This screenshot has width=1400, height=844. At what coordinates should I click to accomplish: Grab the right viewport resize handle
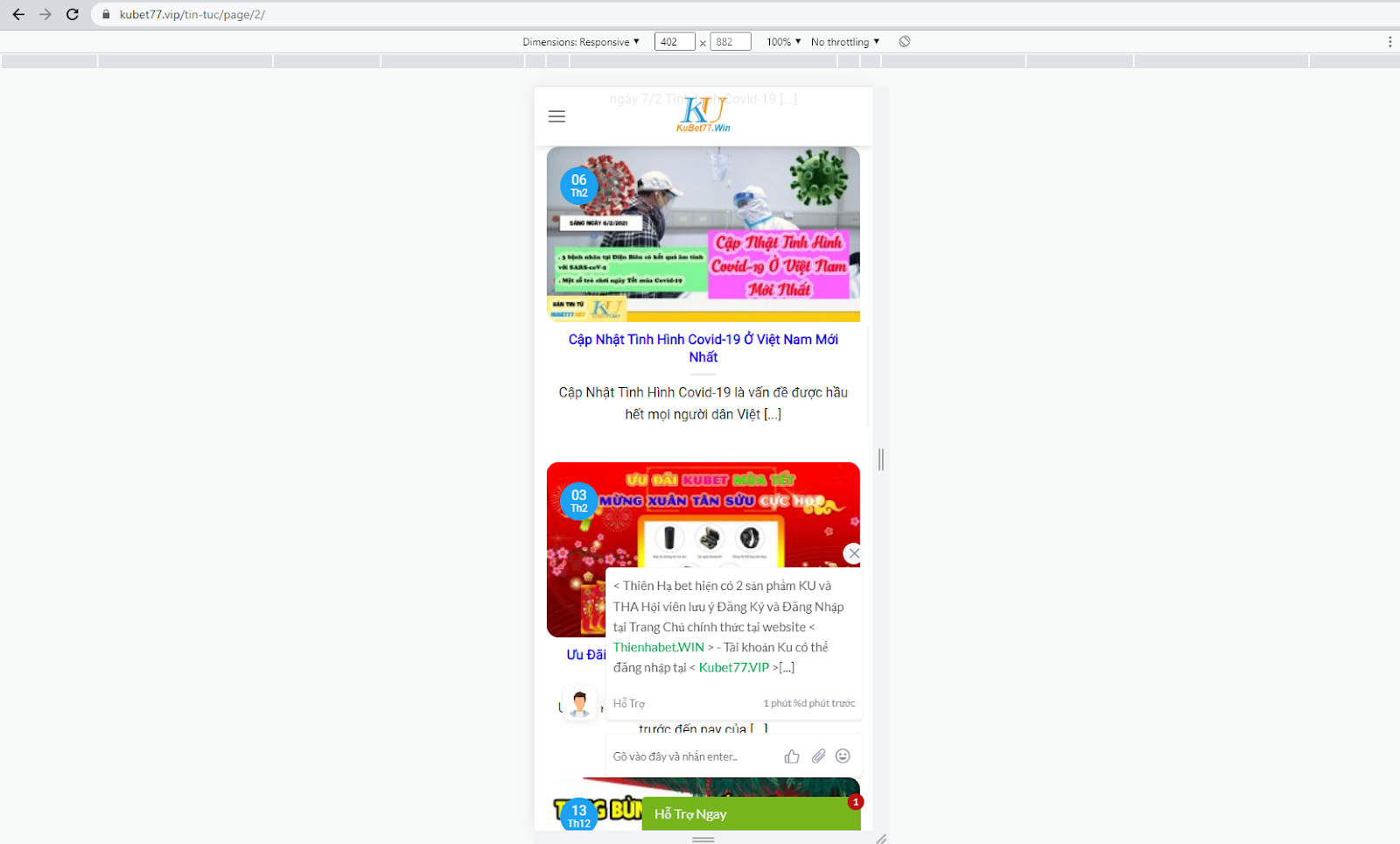click(x=881, y=459)
